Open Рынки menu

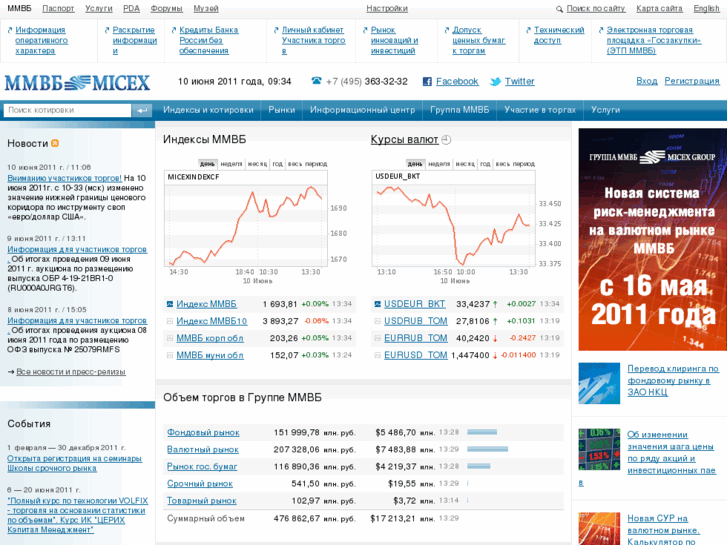281,110
